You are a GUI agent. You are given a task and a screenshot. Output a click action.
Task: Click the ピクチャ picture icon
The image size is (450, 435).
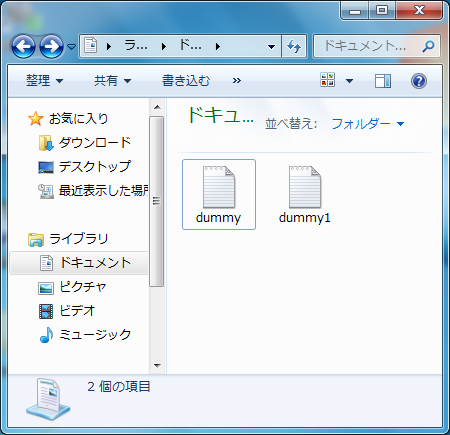(x=46, y=288)
